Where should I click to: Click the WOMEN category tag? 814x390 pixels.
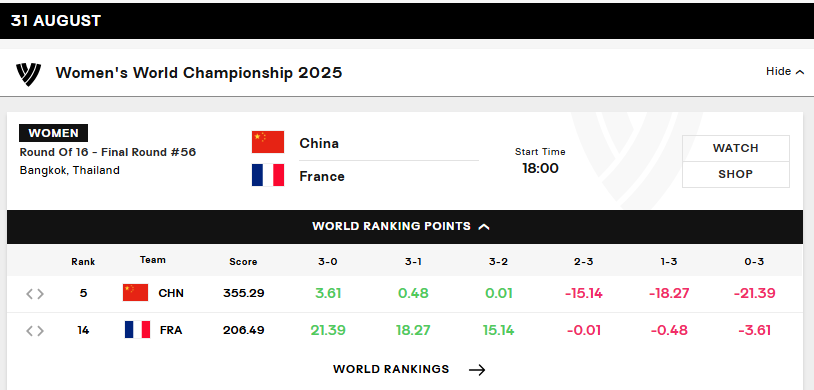point(53,133)
